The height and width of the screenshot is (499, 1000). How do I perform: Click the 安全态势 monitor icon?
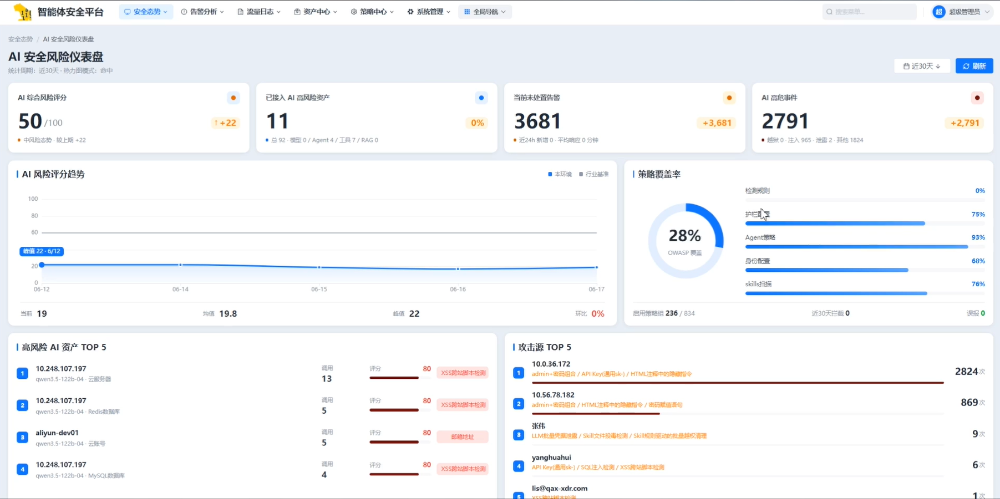click(x=127, y=12)
